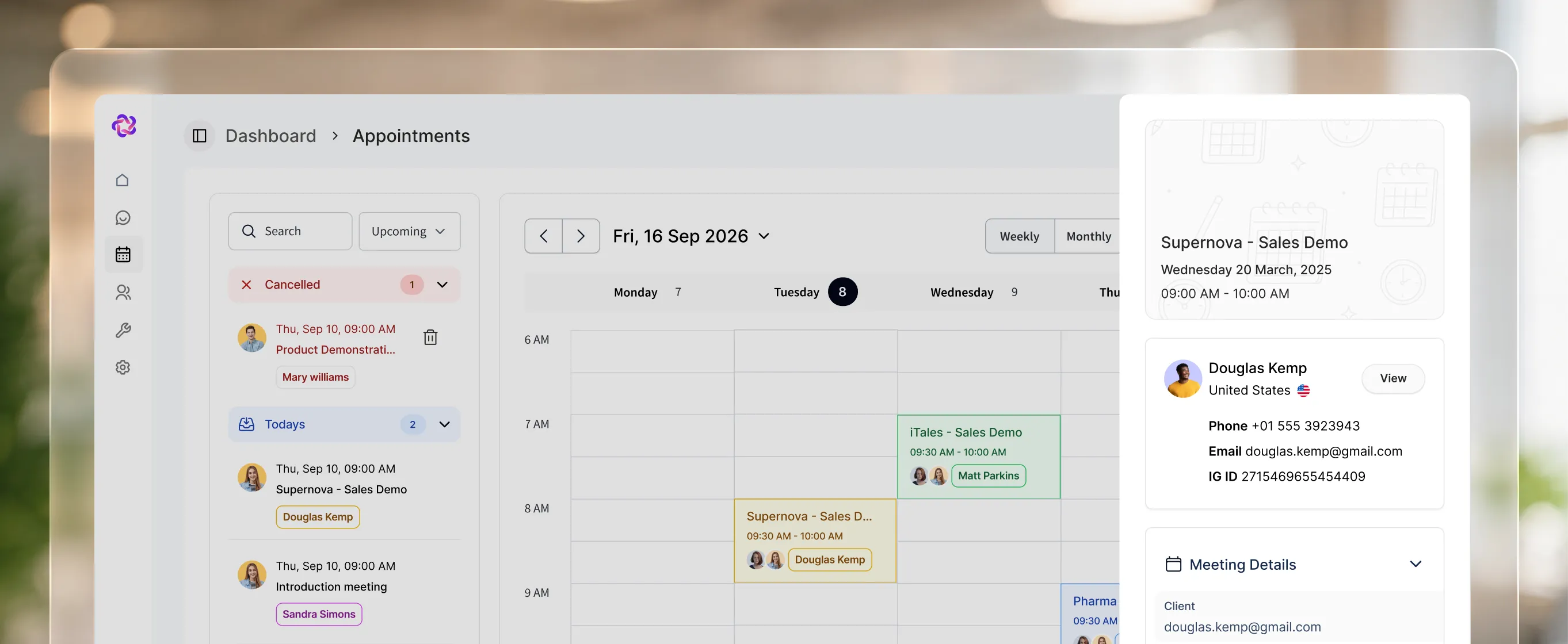Toggle the sidebar panel icon beside Dashboard
1568x644 pixels.
click(200, 136)
